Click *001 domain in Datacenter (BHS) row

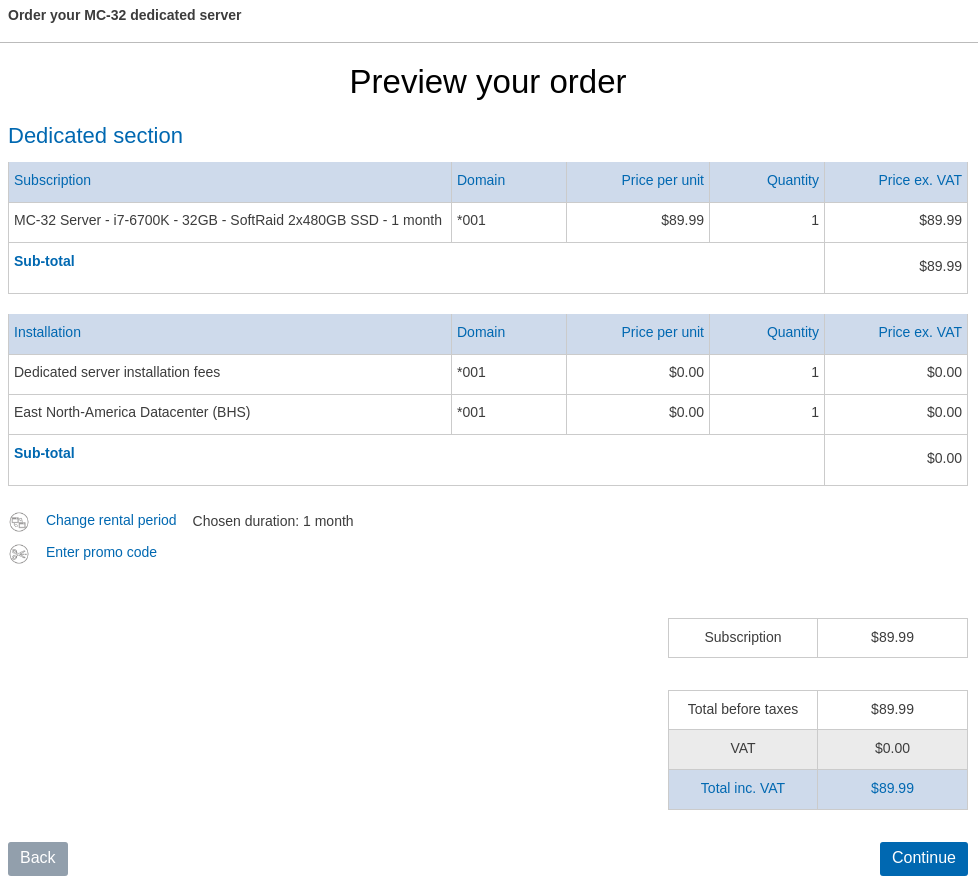click(x=472, y=412)
